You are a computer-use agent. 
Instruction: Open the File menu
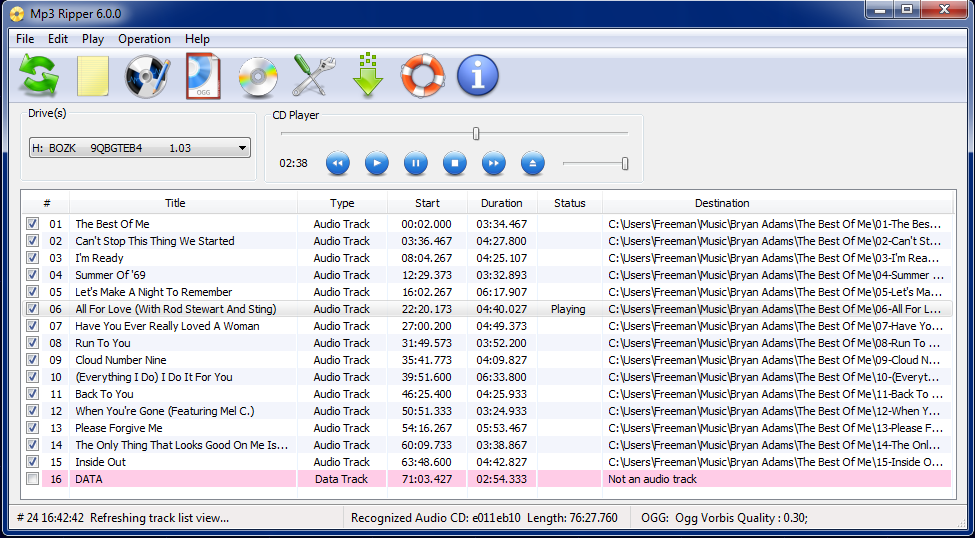25,39
